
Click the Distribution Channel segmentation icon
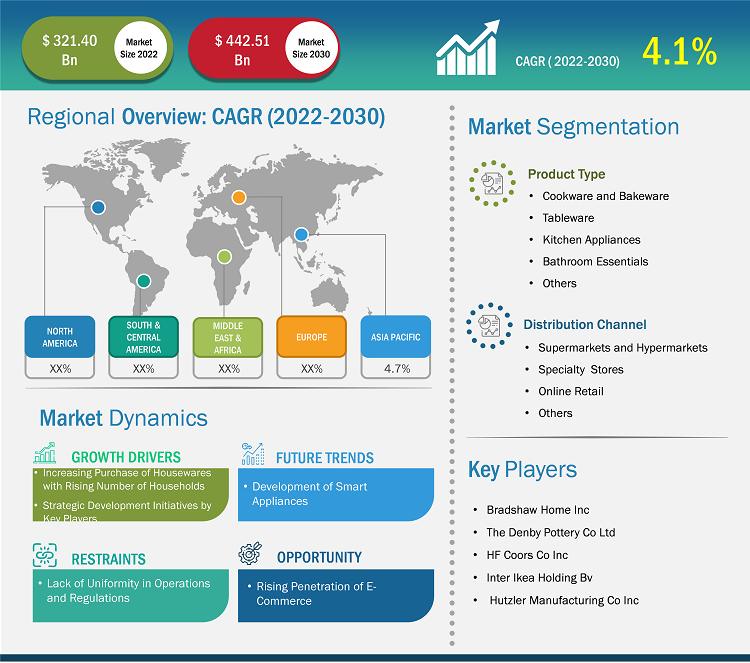click(x=490, y=326)
